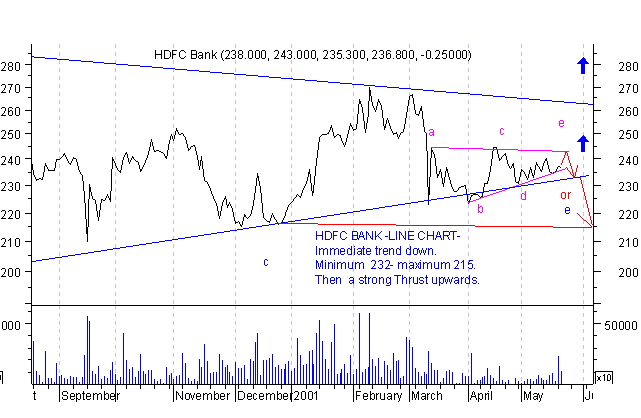Click the blue wave label 'e'
The image size is (641, 418).
[x=567, y=210]
